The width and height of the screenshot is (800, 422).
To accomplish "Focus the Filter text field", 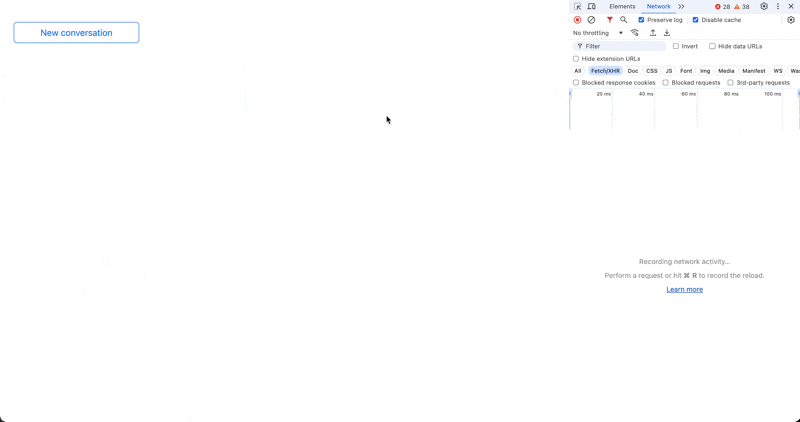I will [619, 46].
